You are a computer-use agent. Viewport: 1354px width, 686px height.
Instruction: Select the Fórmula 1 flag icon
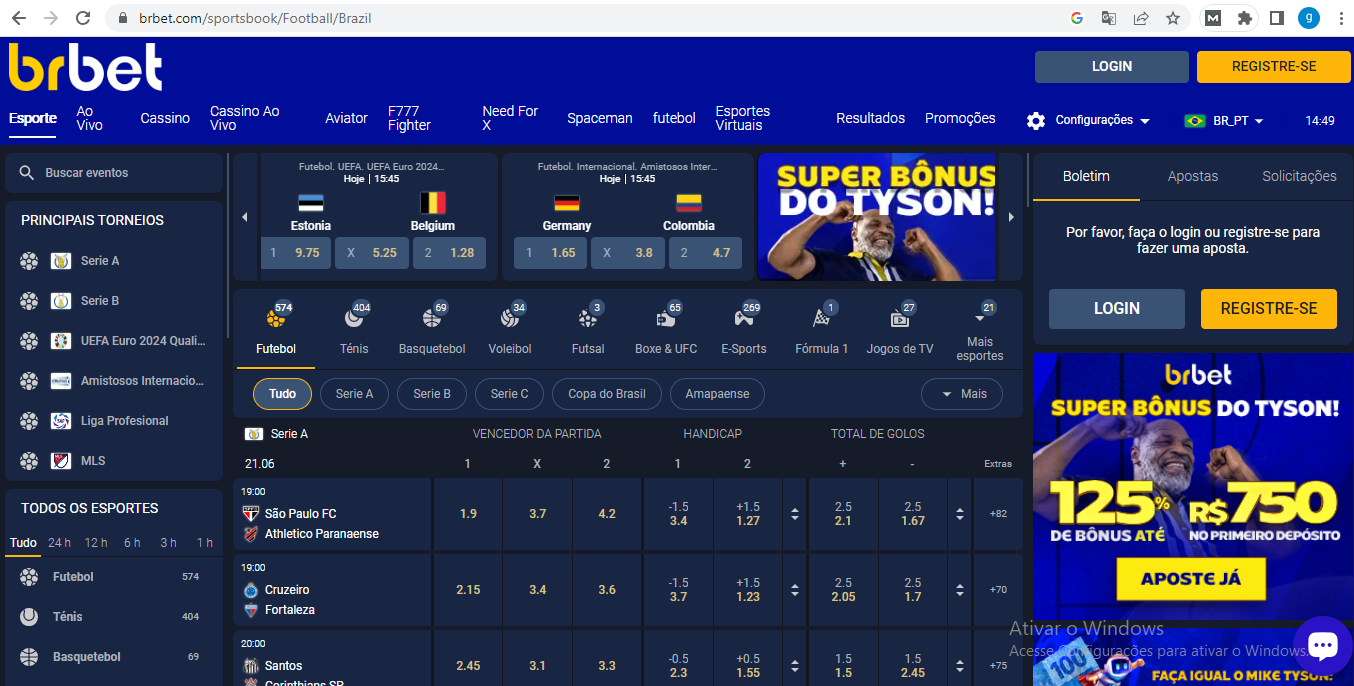(x=821, y=319)
